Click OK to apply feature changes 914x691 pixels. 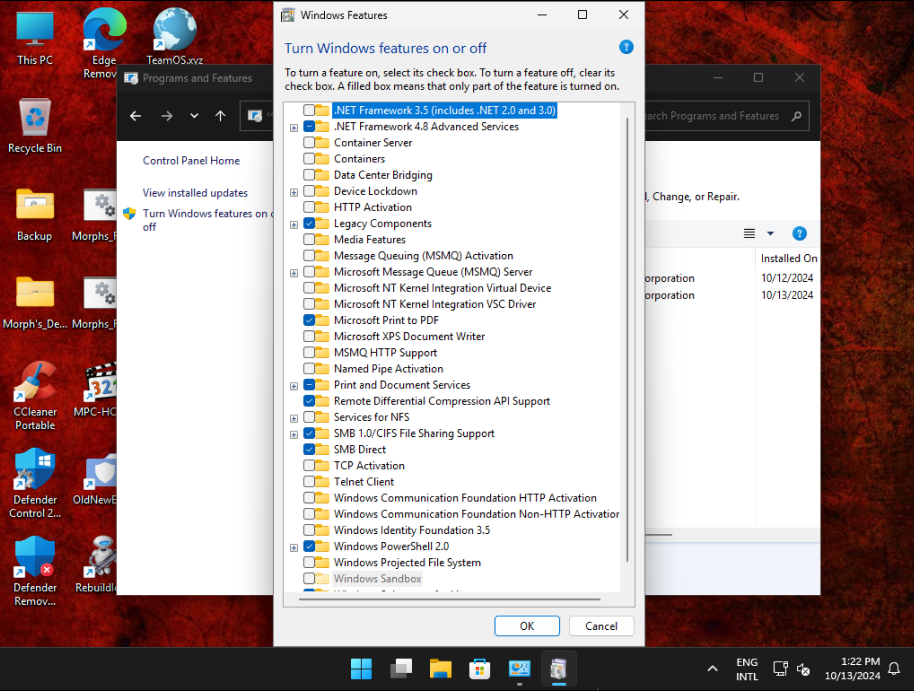click(x=527, y=626)
